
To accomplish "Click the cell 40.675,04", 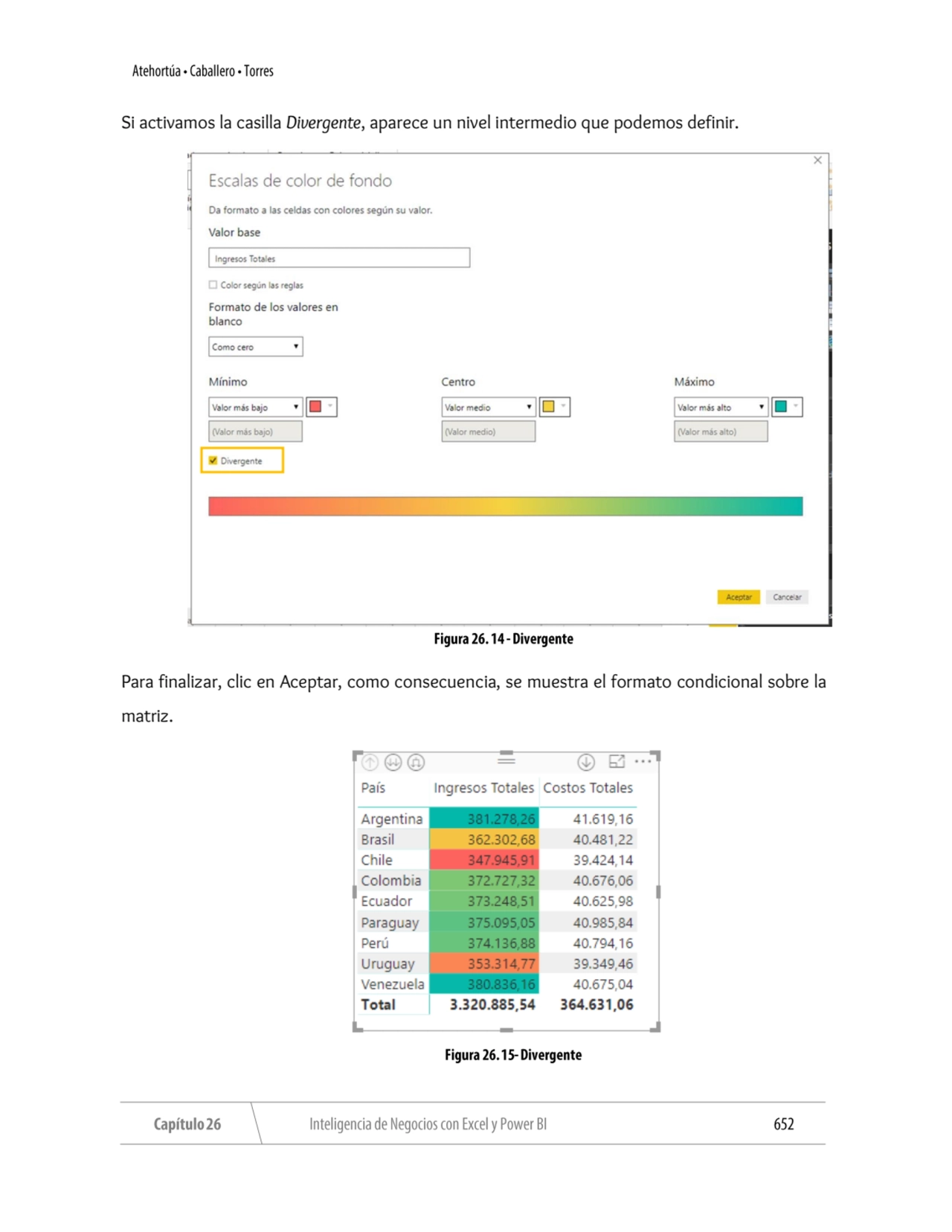I will click(603, 984).
